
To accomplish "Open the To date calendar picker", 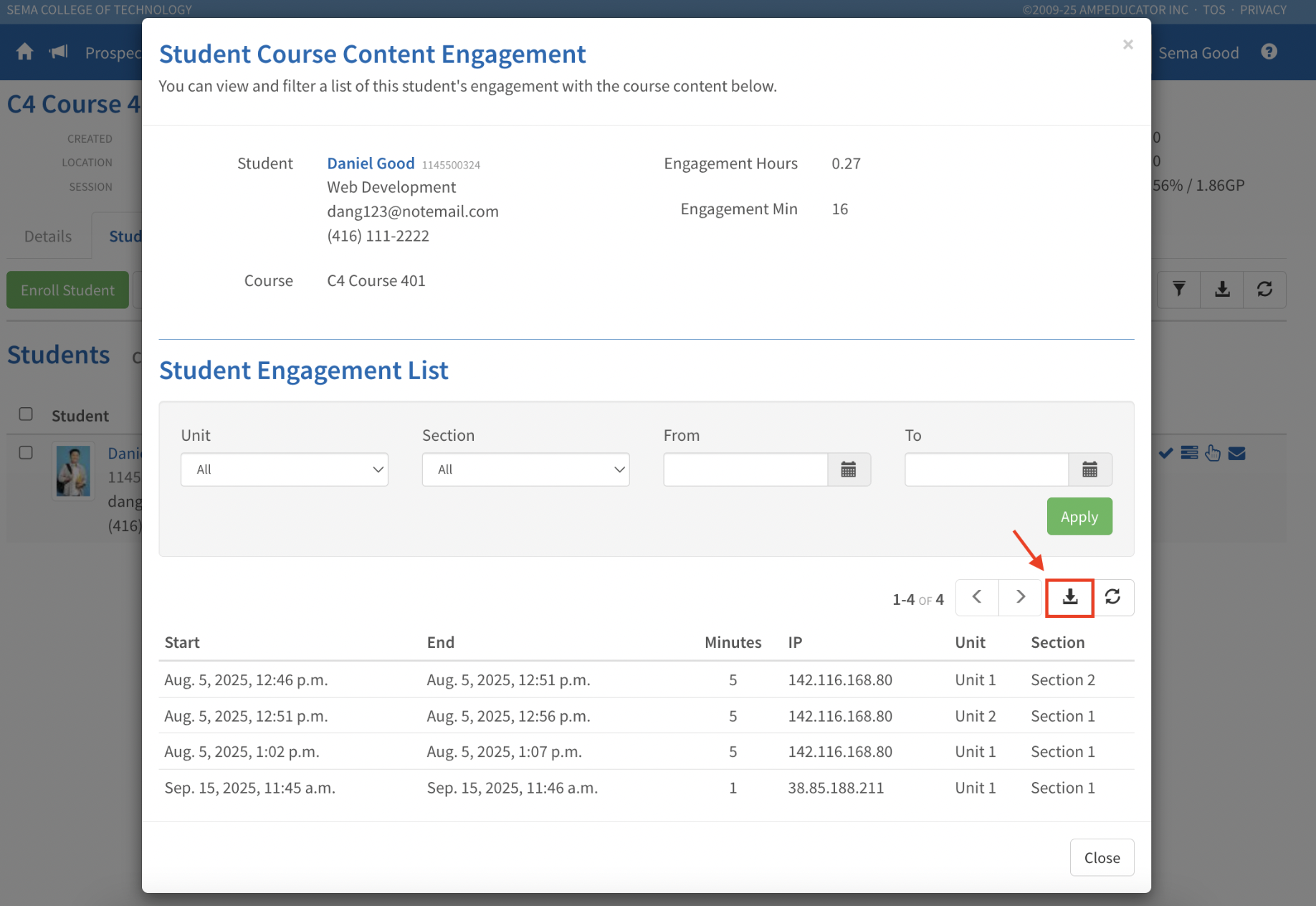I will click(1089, 469).
